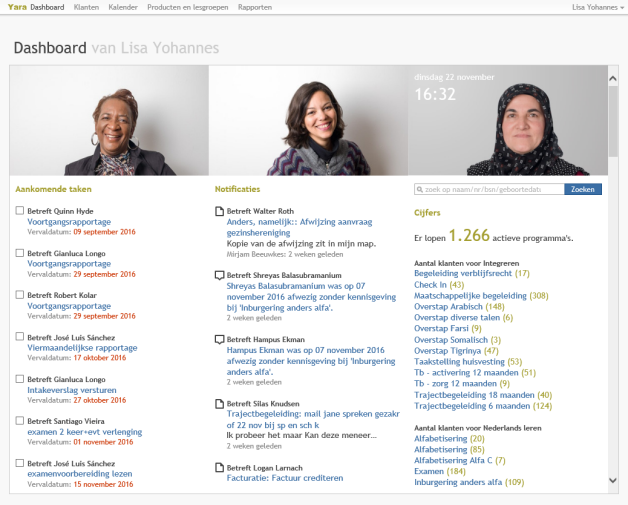Open Viermaandelijkse rapportage link
Screen dimensions: 628x505
(x=82, y=348)
